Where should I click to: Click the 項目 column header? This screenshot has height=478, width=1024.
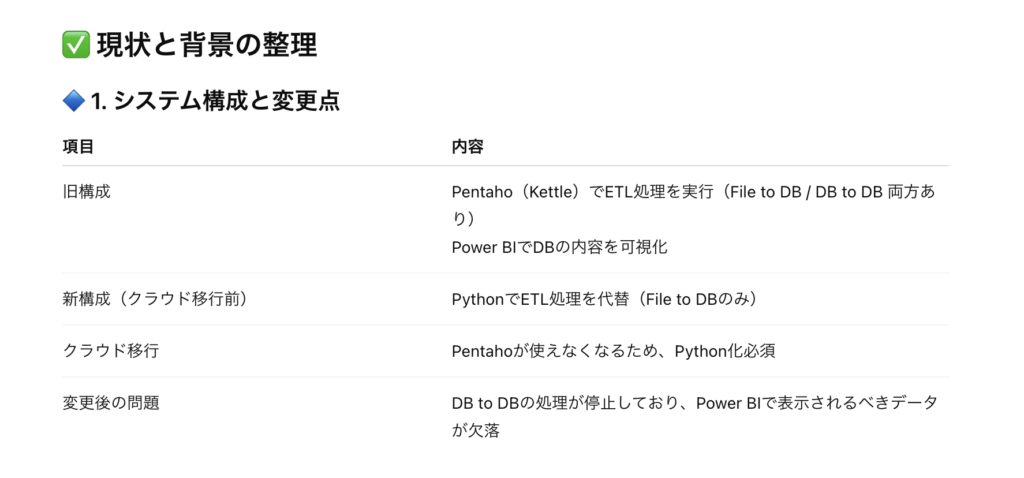[x=78, y=146]
